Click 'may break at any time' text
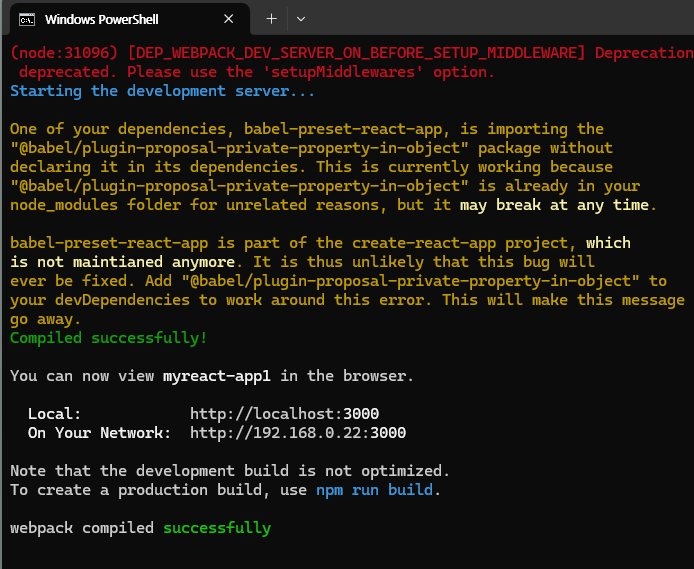 click(x=554, y=205)
